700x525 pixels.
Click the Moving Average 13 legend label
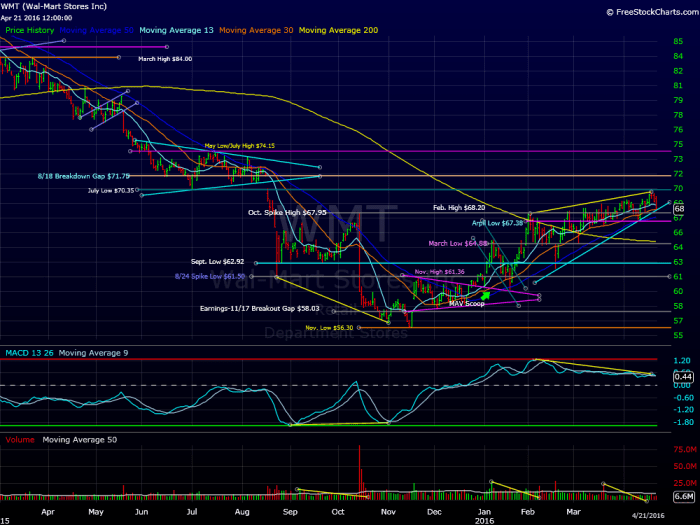pyautogui.click(x=176, y=30)
